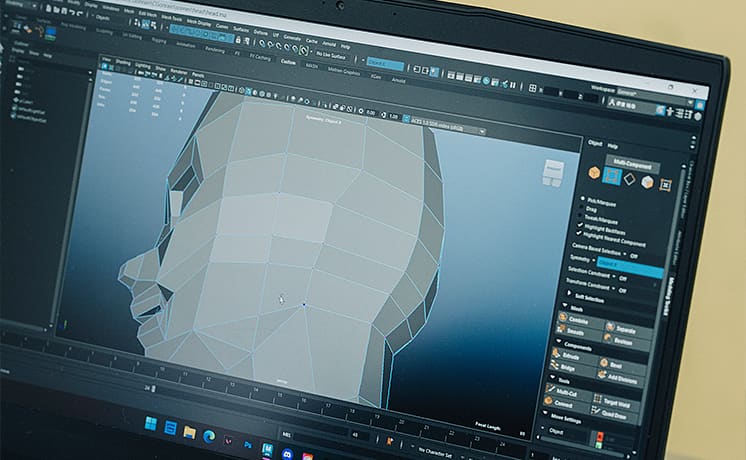Open the Boolean mesh operation
Image resolution: width=746 pixels, height=460 pixels.
click(624, 340)
